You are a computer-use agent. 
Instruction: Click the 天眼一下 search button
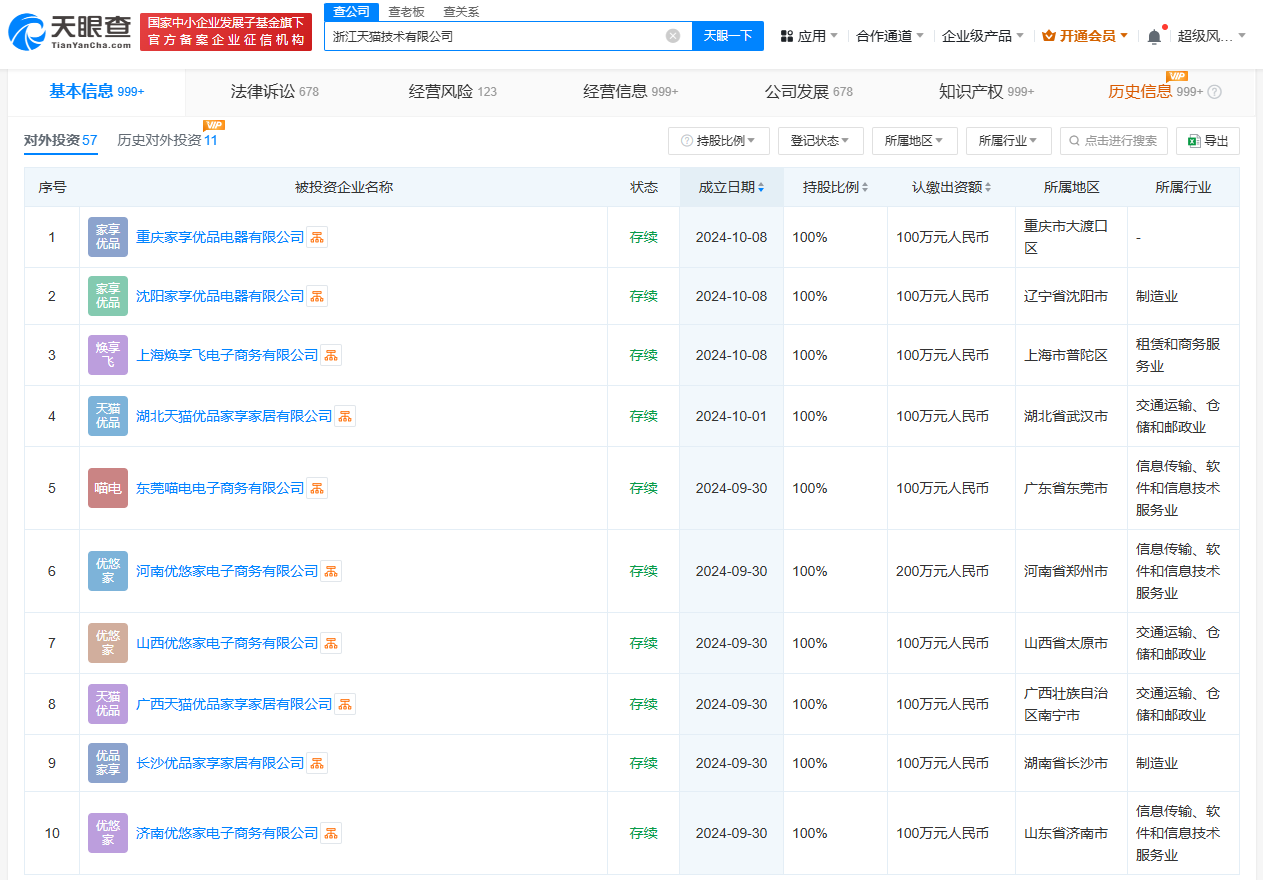(727, 36)
